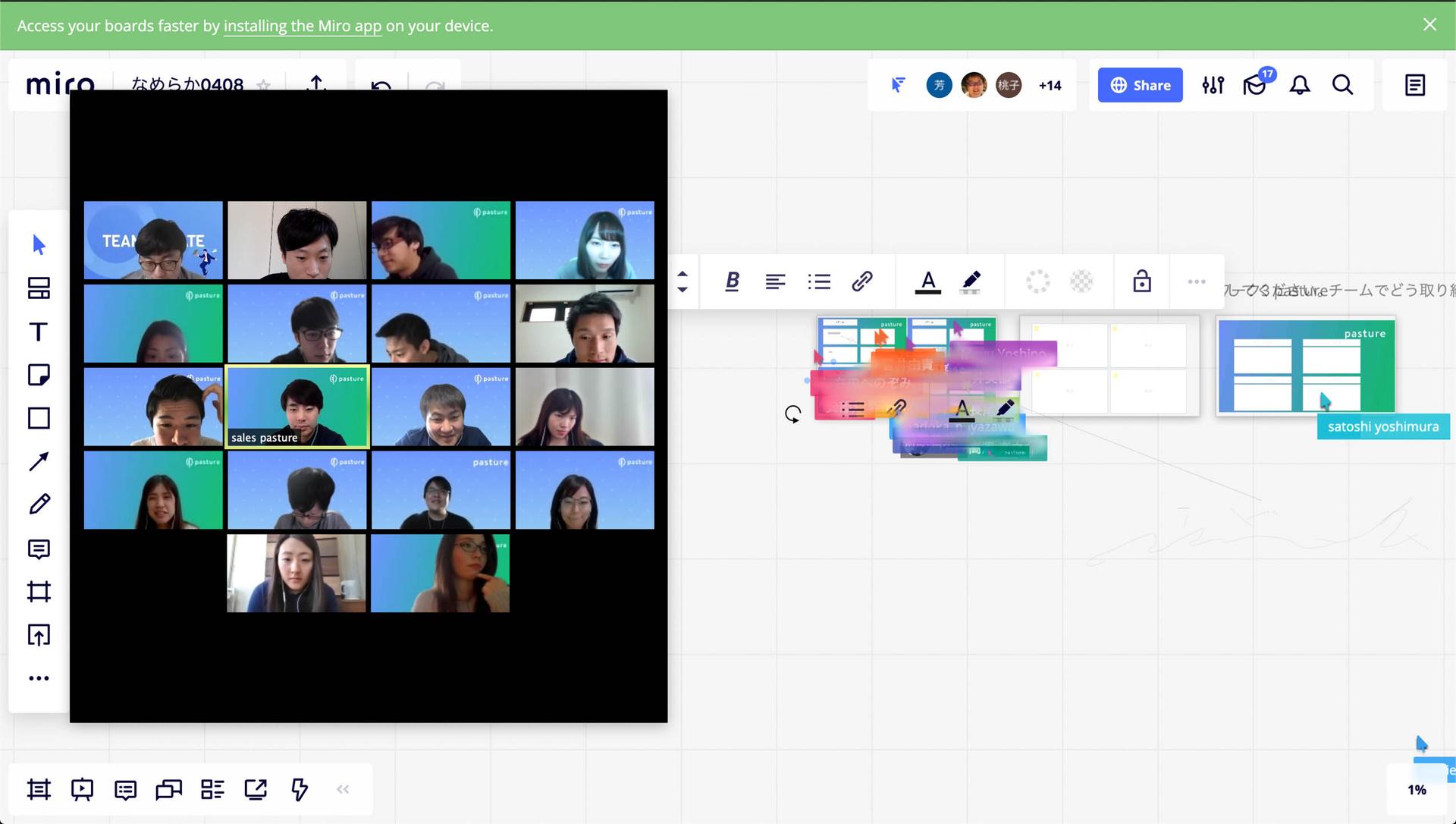This screenshot has height=824, width=1456.
Task: Click the blue Share button
Action: (x=1140, y=85)
